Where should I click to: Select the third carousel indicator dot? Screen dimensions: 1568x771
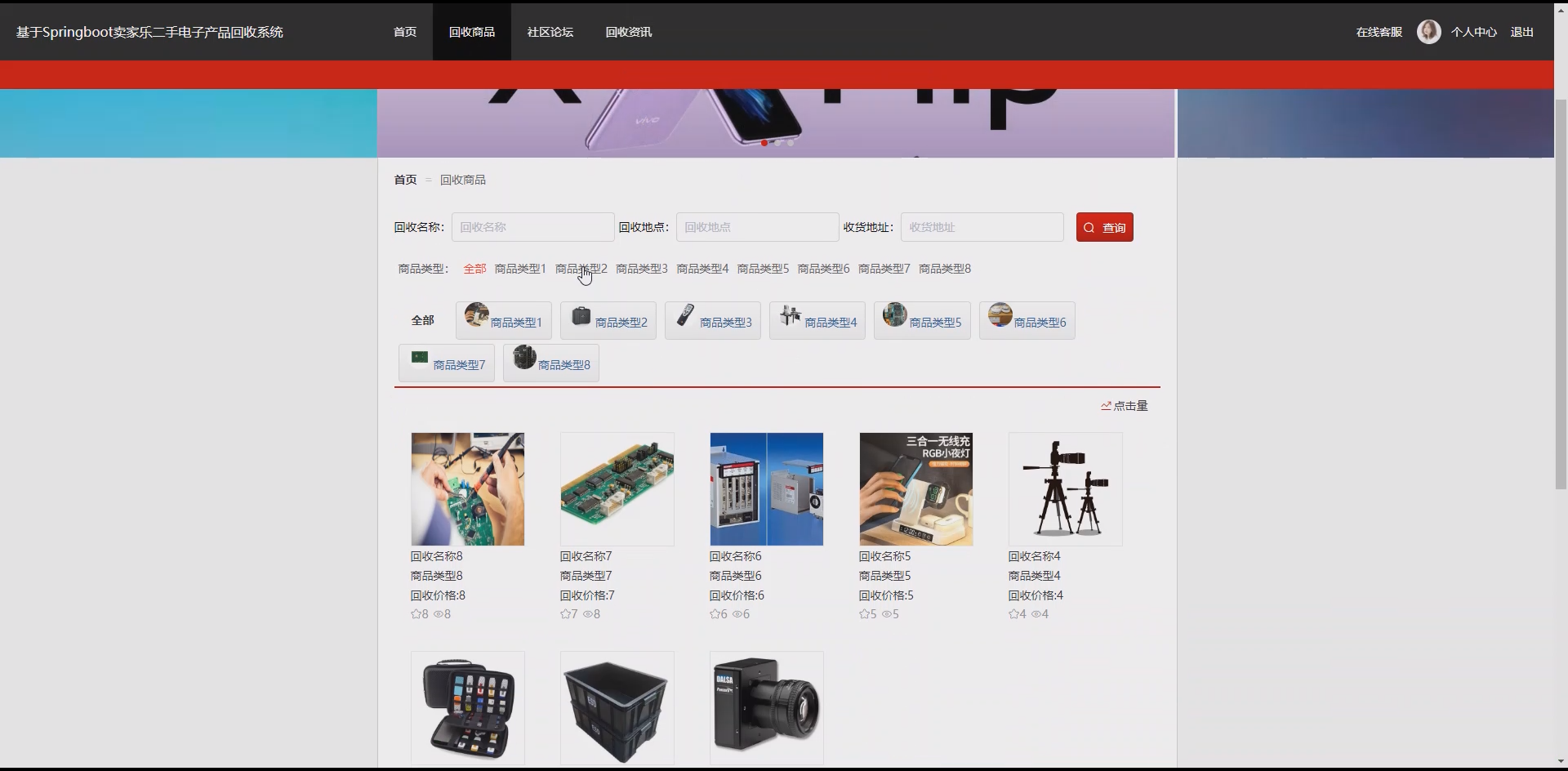[x=791, y=143]
